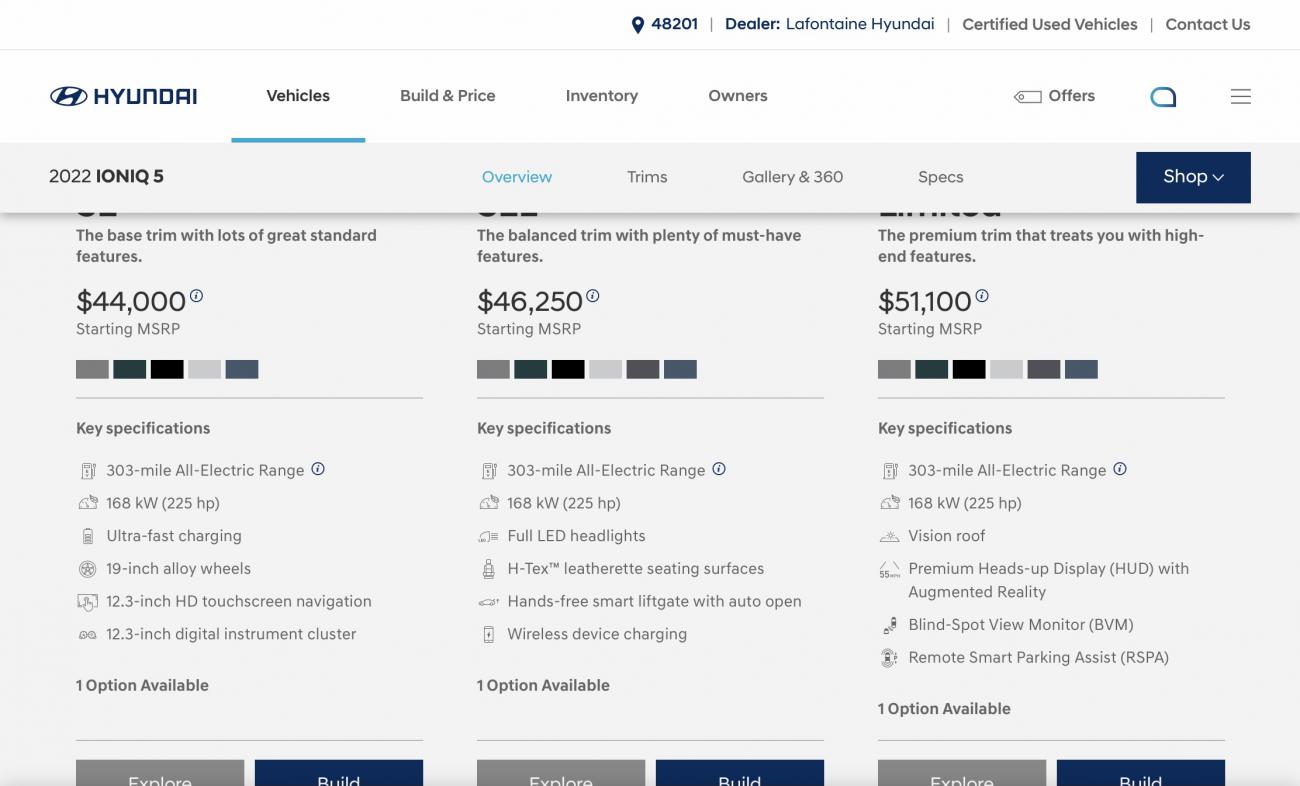Go to the Specs tab
The width and height of the screenshot is (1300, 786).
[x=940, y=177]
